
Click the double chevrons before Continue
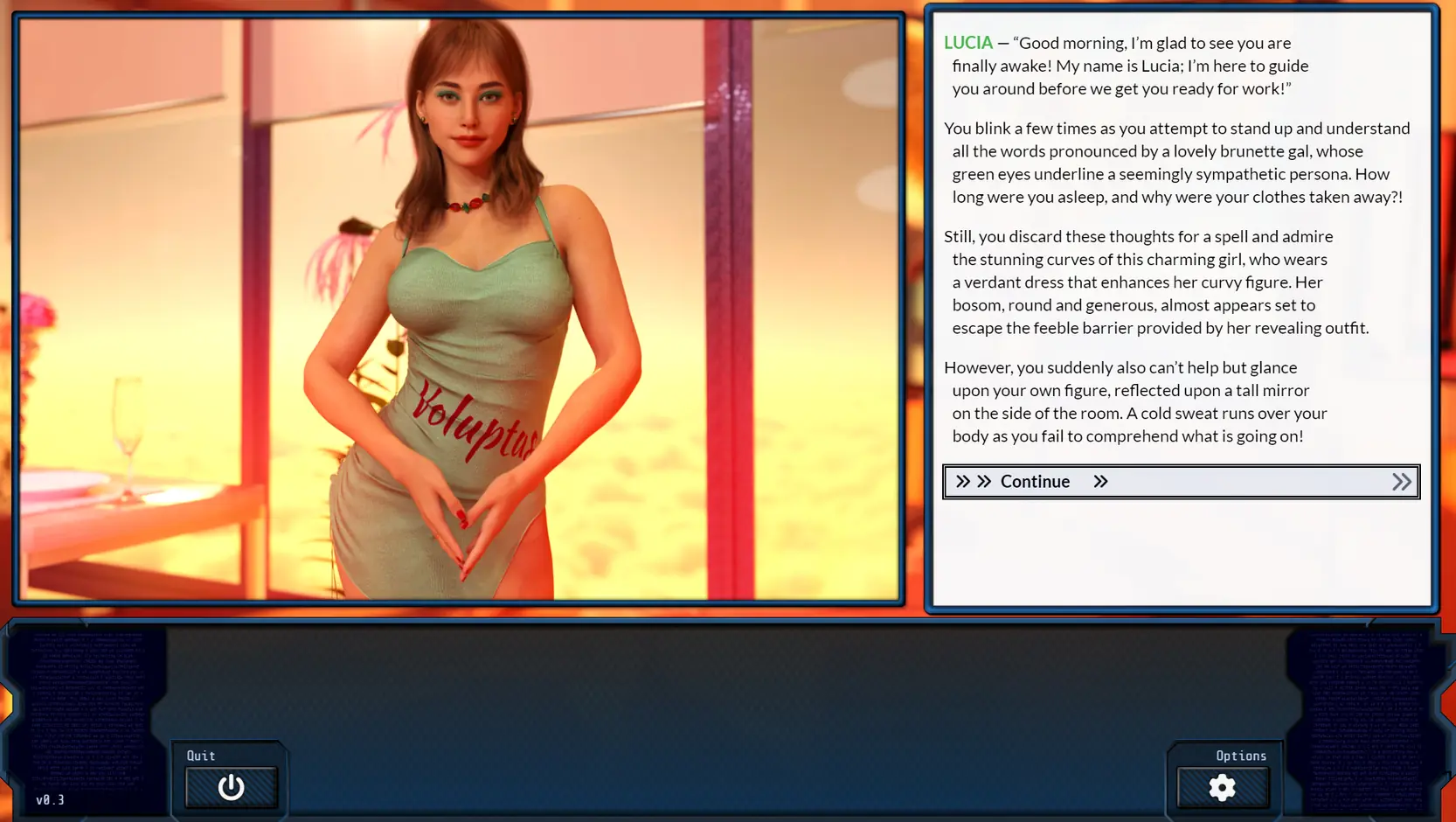tap(973, 482)
